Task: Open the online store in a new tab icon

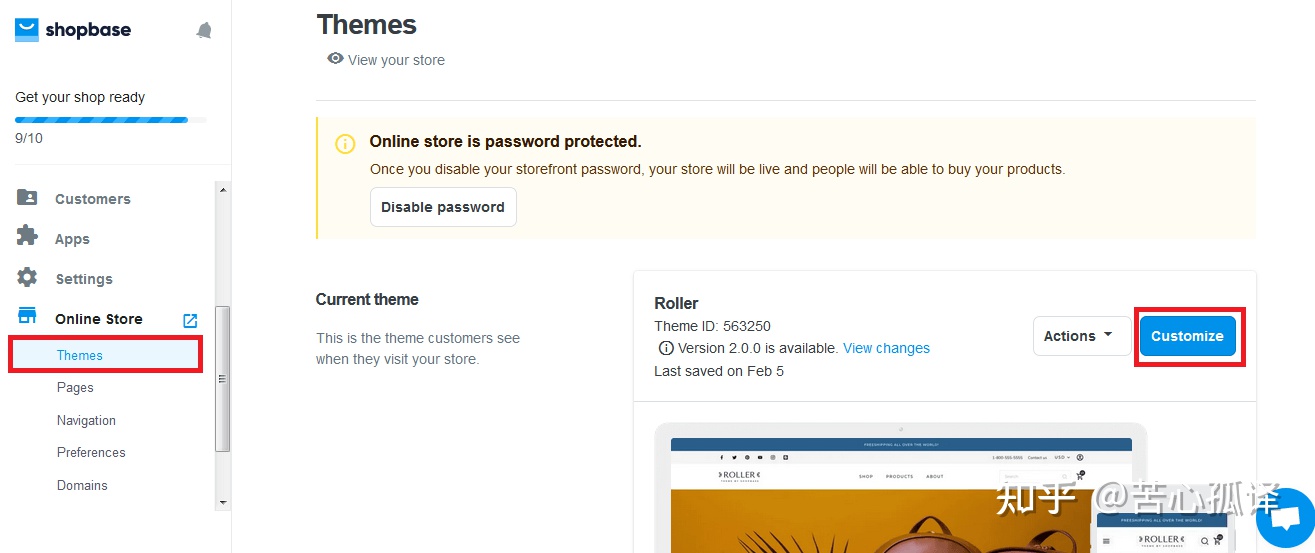Action: [190, 321]
